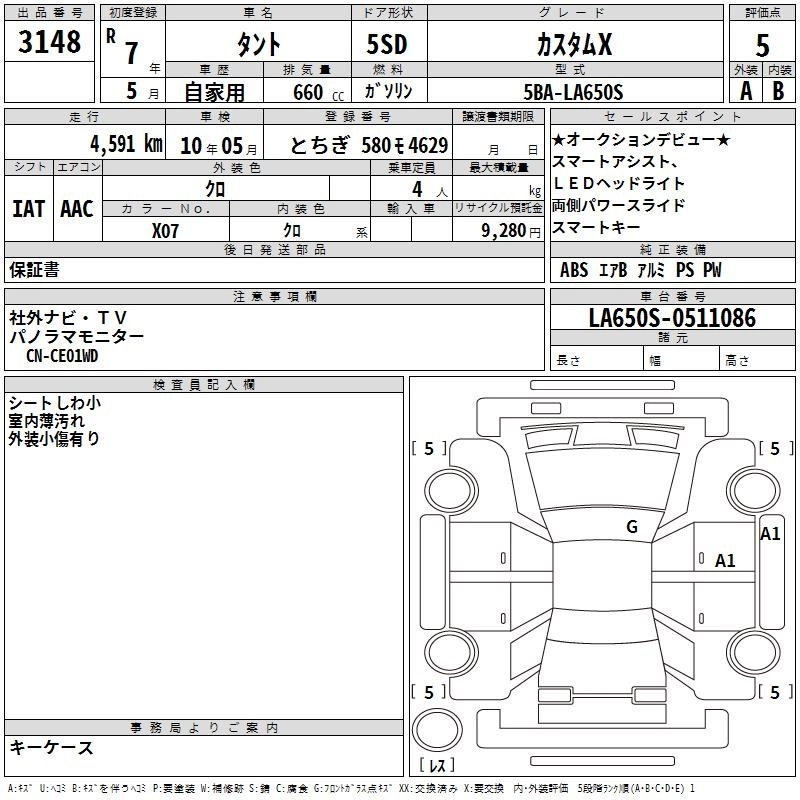Click rear-left tire rating [5]
This screenshot has height=800, width=800.
429,693
